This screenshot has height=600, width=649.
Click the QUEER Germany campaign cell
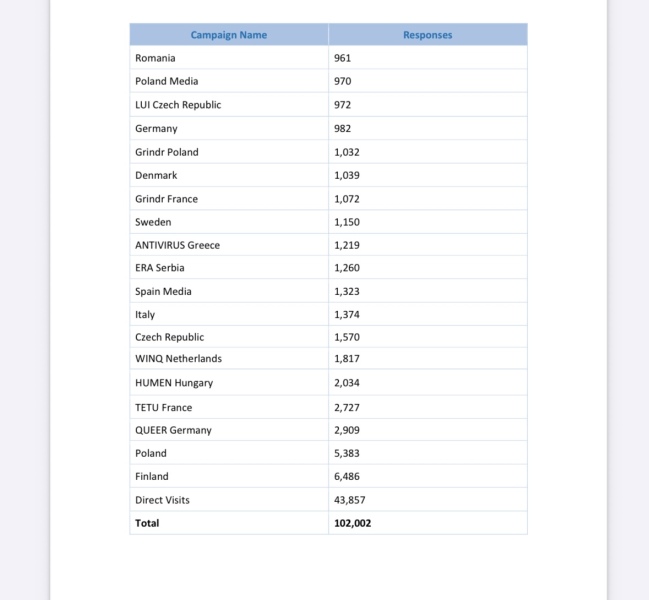click(x=173, y=430)
